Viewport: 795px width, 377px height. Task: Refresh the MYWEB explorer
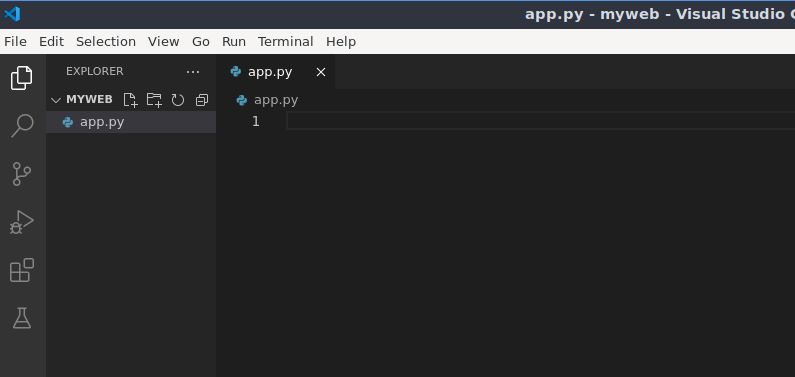[177, 100]
